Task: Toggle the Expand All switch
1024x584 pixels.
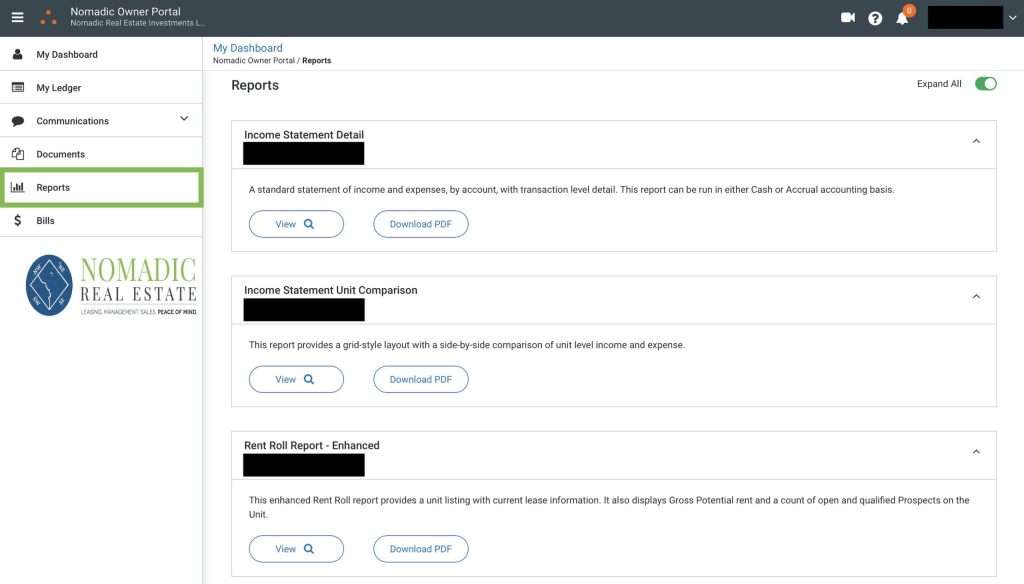Action: click(985, 84)
